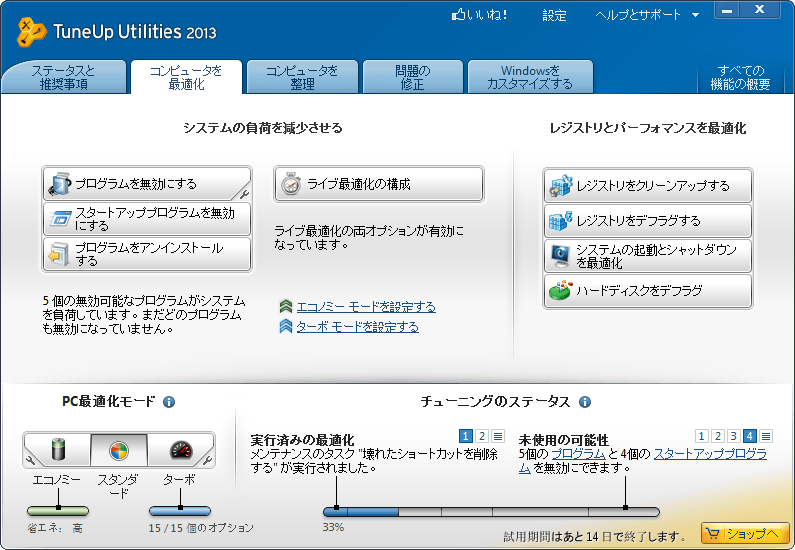
Task: Open turbo mode wrench settings corner
Action: 207,460
